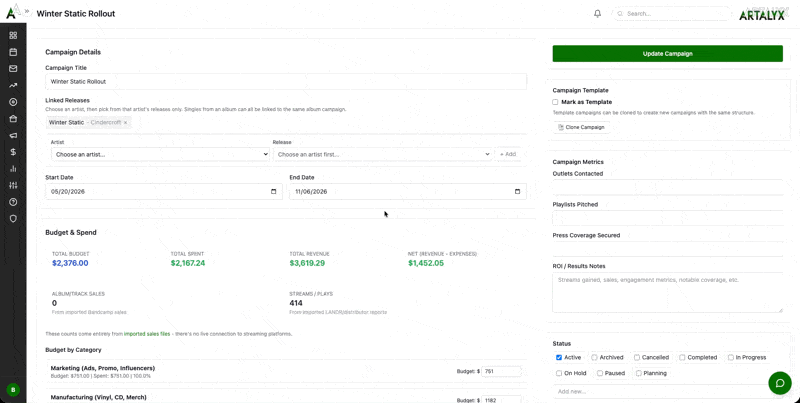The height and width of the screenshot is (403, 800).
Task: Remove Winter Static linked release tag
Action: 126,122
